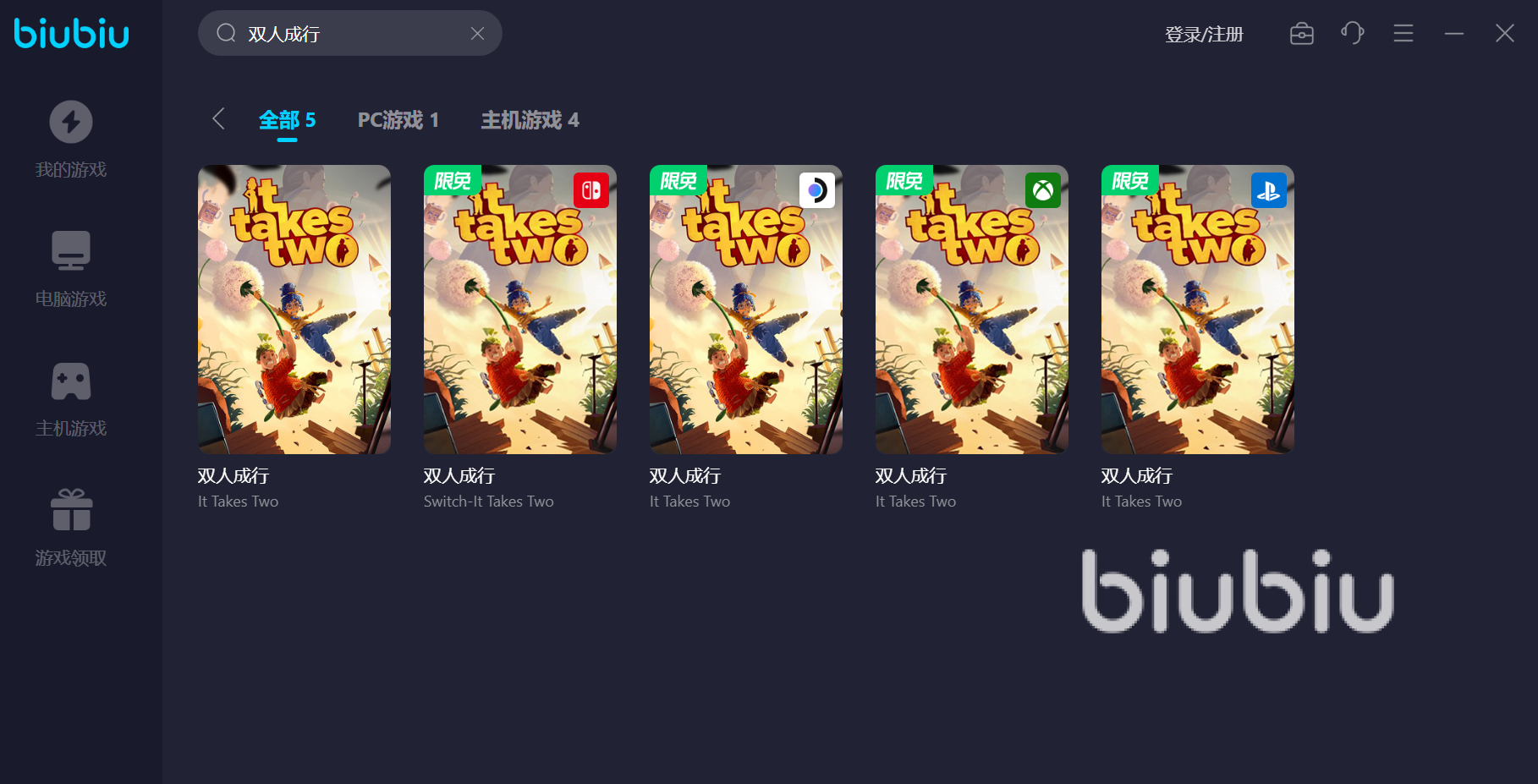
Task: Clear the search box text
Action: click(477, 33)
